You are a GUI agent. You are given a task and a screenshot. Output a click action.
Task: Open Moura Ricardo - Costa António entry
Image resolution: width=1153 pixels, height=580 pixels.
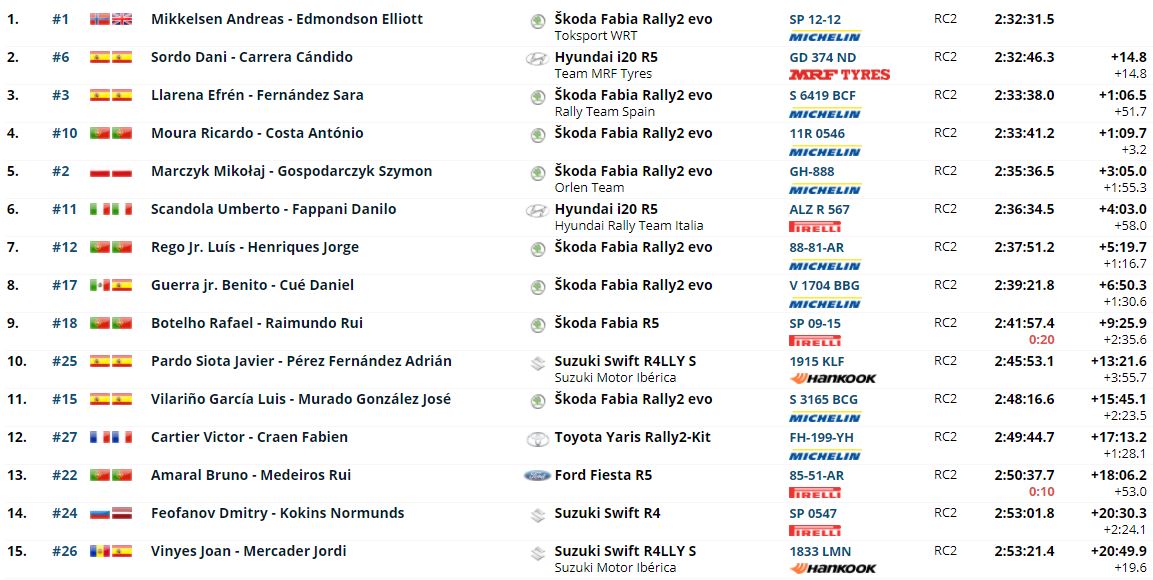click(x=257, y=133)
